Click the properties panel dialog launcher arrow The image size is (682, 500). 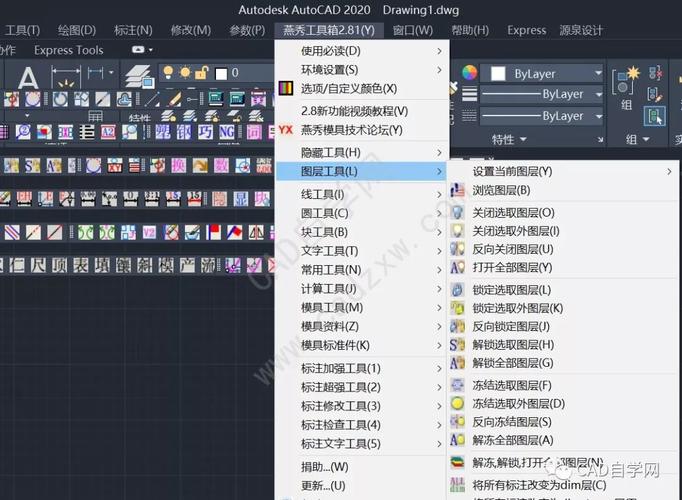pos(600,140)
